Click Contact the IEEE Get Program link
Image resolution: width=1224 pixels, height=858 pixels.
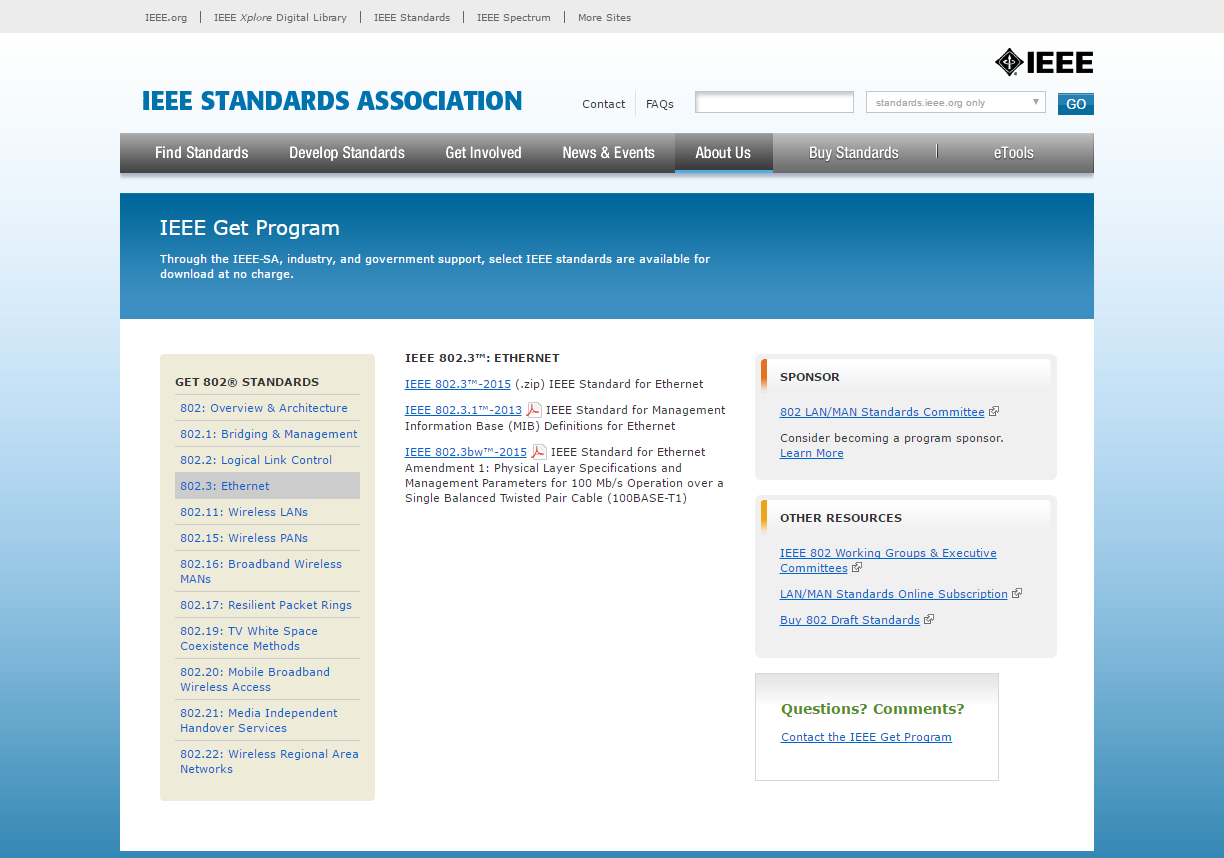click(866, 737)
